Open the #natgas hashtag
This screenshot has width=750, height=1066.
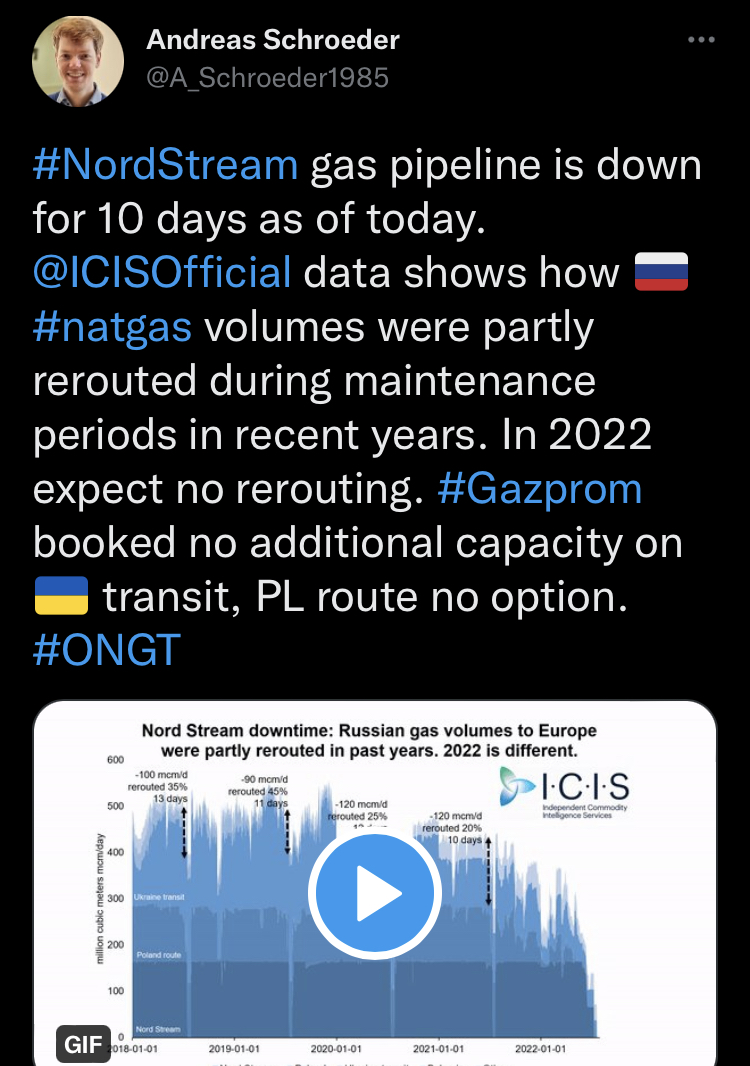[112, 327]
